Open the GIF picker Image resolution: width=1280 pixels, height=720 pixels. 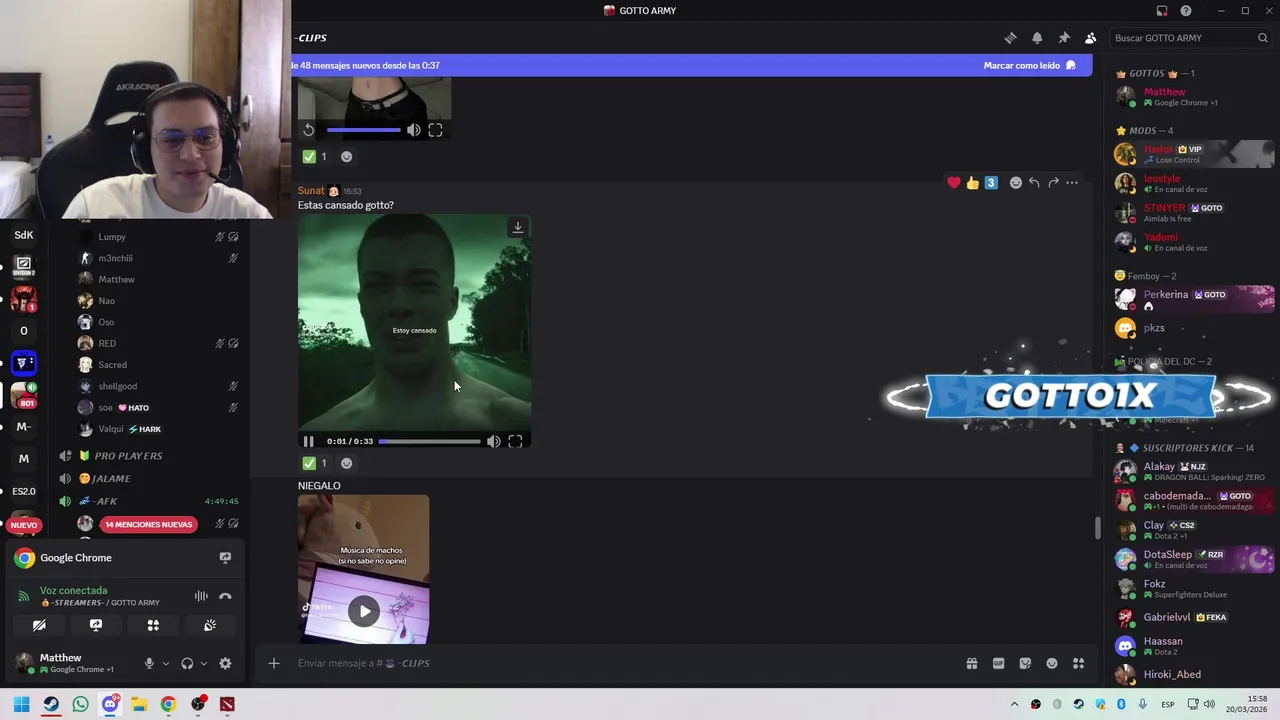tap(998, 663)
